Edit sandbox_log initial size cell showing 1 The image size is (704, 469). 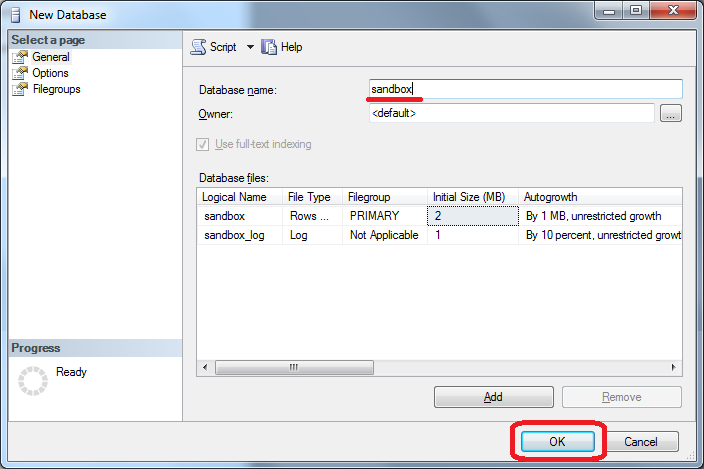pos(473,235)
